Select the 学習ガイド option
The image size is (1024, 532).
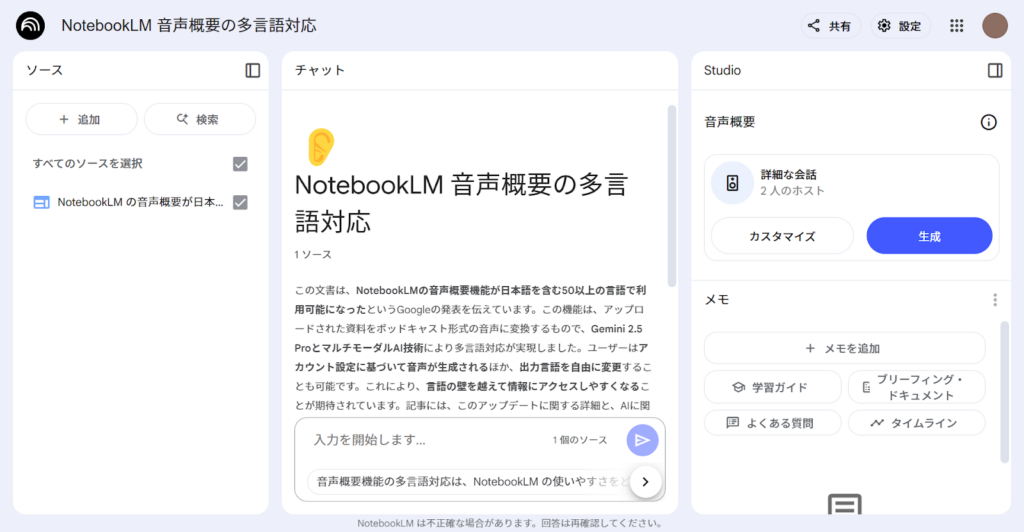(772, 387)
